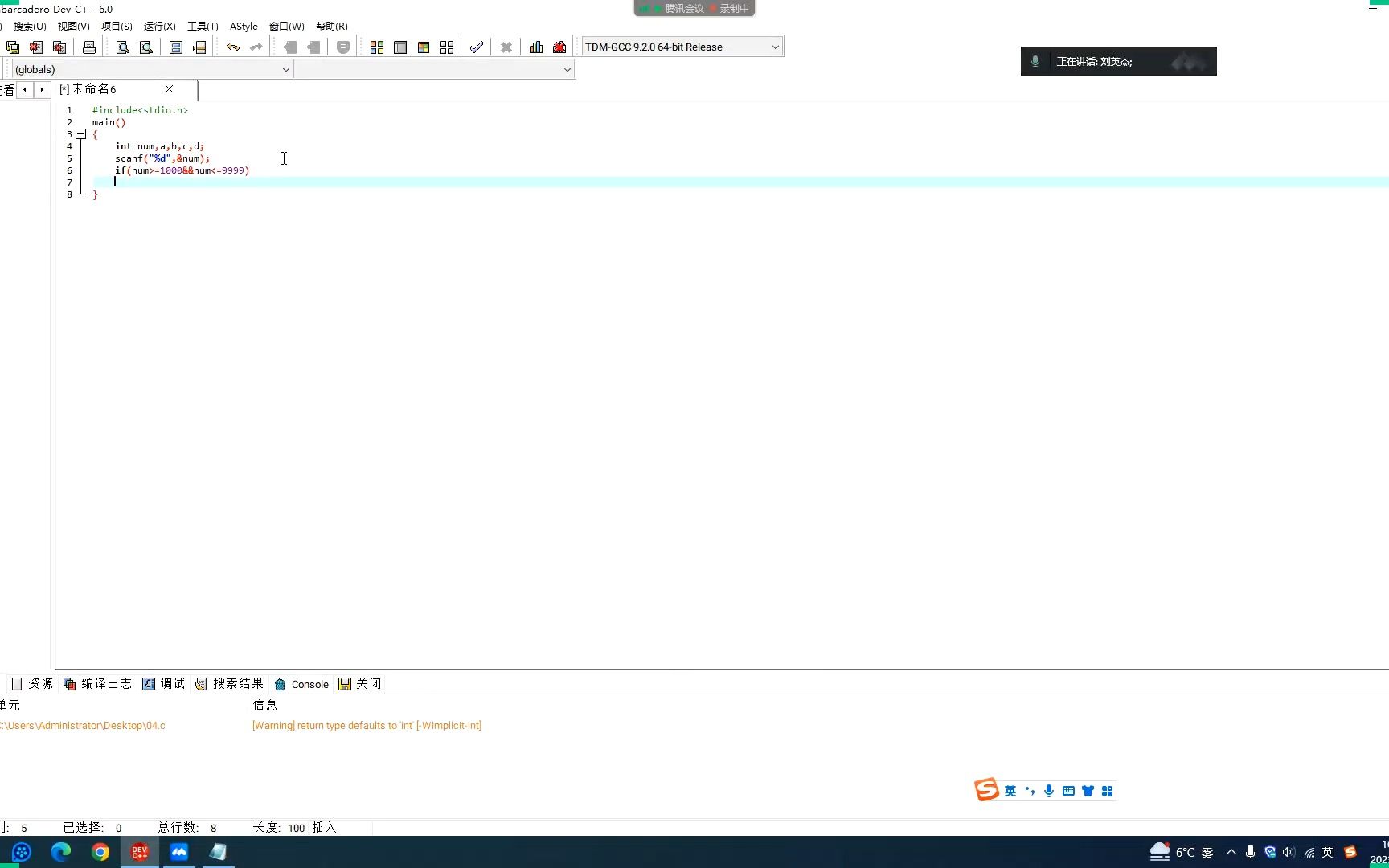Open the 工具(T) menu
The image size is (1389, 868).
pos(203,26)
